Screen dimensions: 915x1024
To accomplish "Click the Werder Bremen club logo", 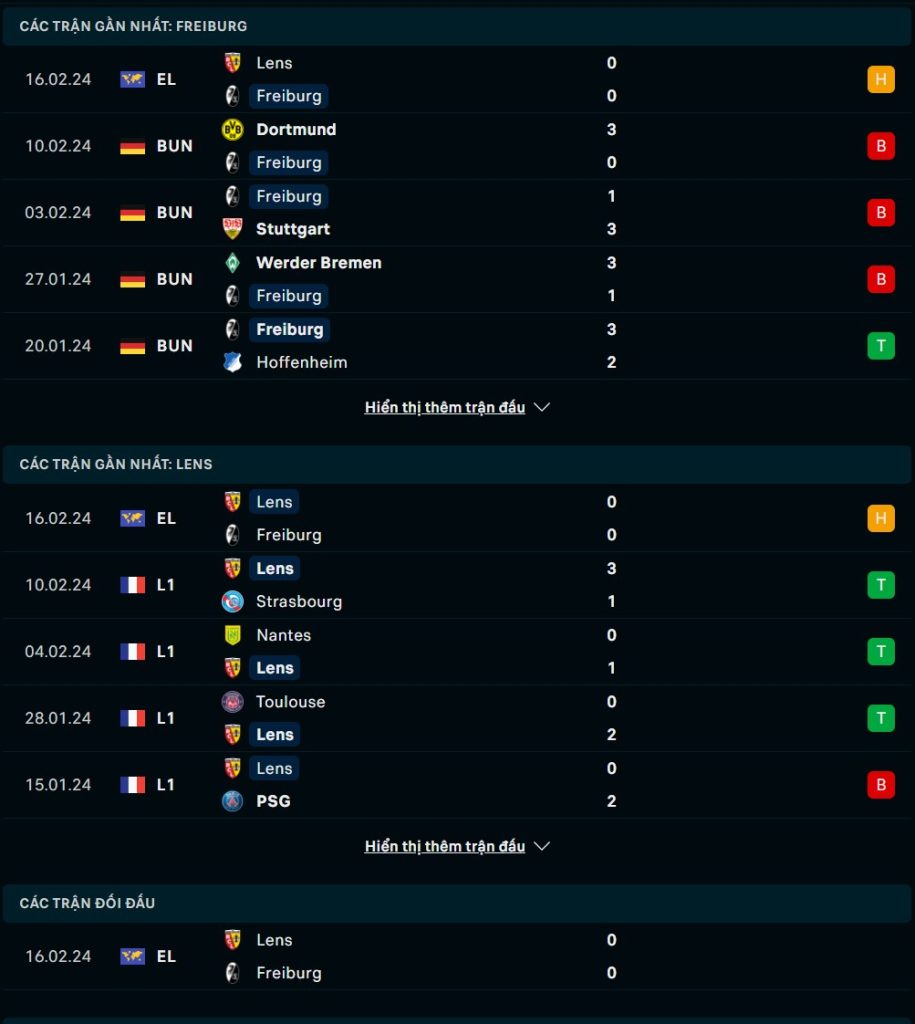I will click(233, 263).
